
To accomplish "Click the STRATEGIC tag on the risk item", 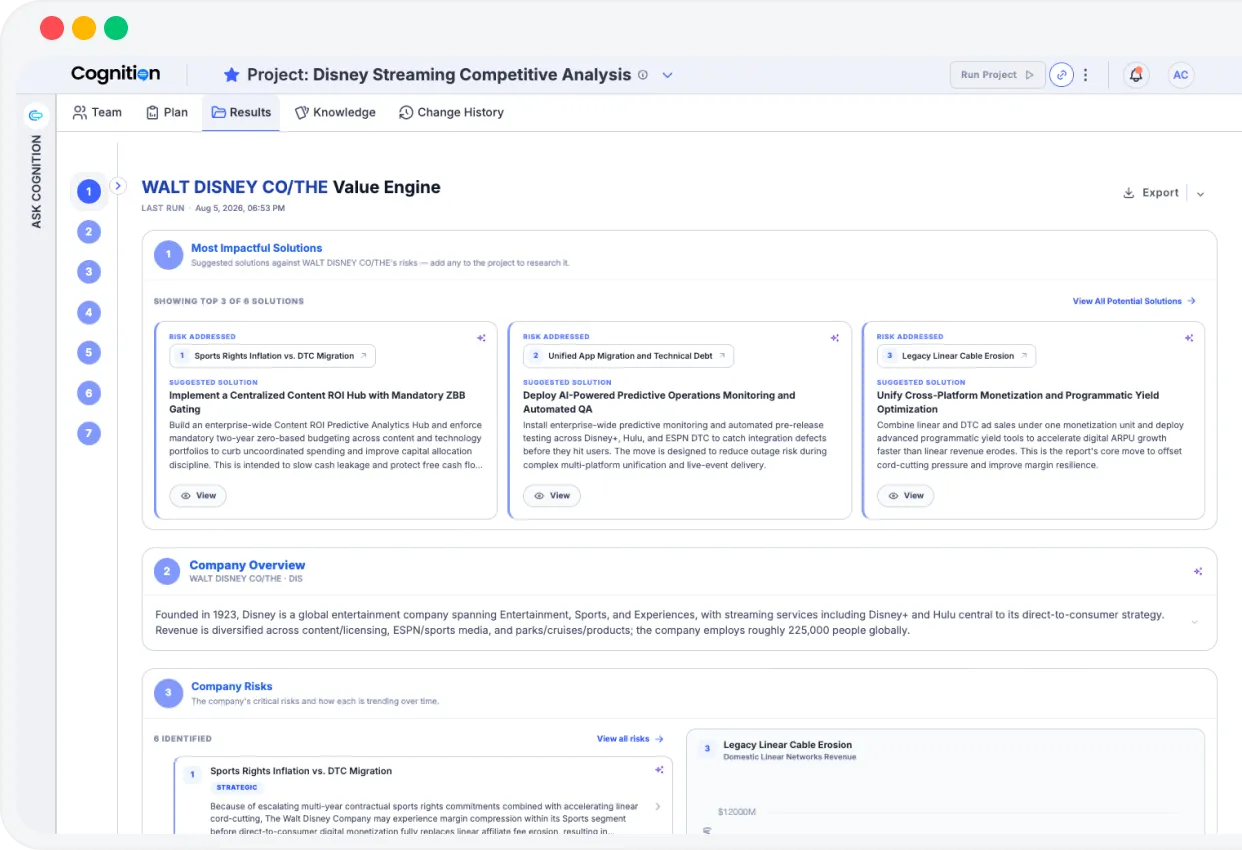I will (237, 787).
